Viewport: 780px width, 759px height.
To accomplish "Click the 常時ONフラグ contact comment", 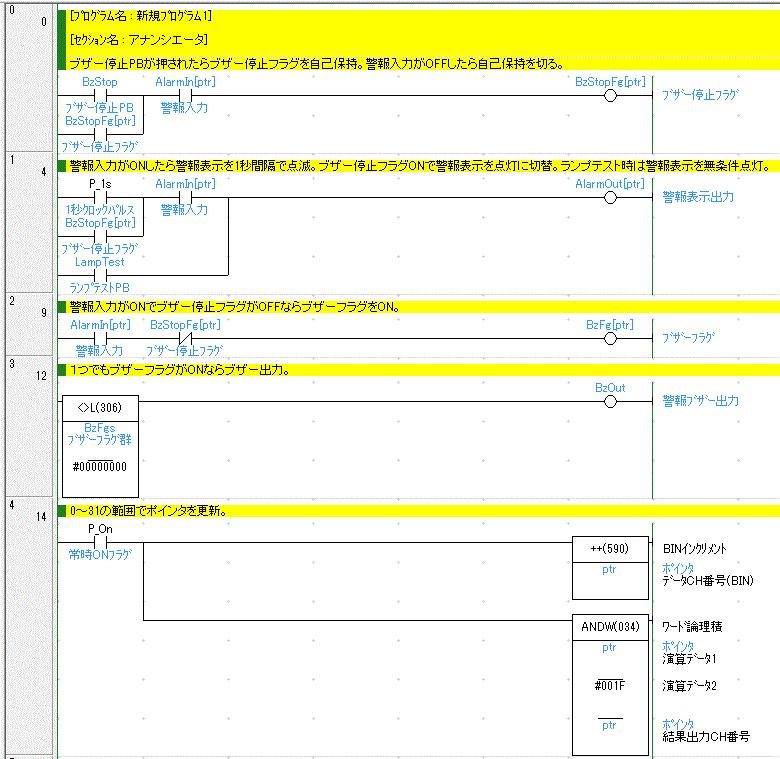I will pyautogui.click(x=100, y=555).
